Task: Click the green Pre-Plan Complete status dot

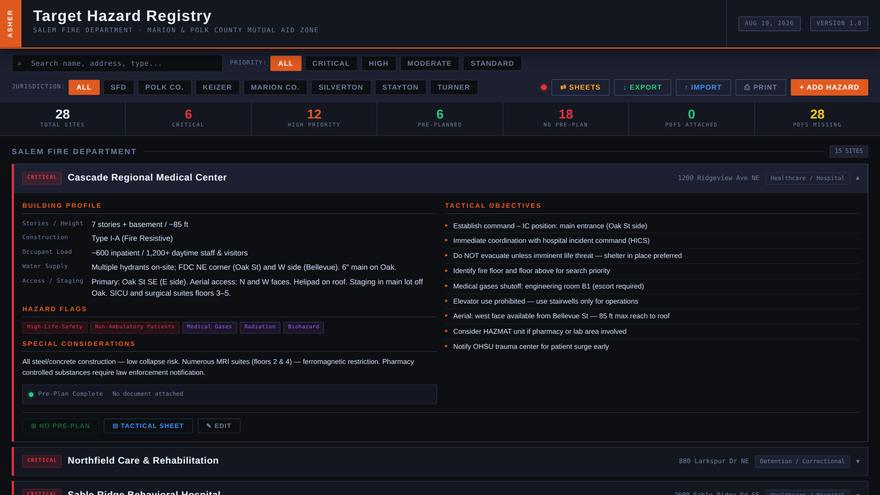Action: [x=31, y=395]
